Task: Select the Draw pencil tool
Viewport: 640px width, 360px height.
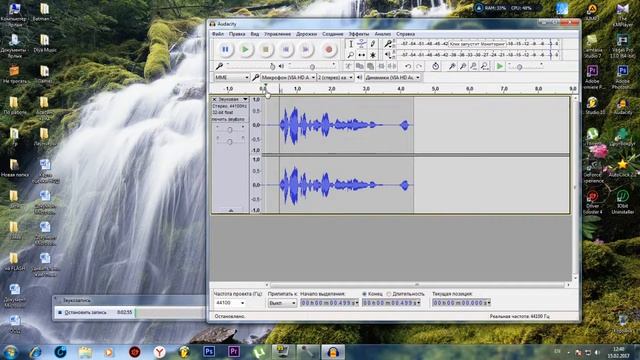Action: [373, 44]
